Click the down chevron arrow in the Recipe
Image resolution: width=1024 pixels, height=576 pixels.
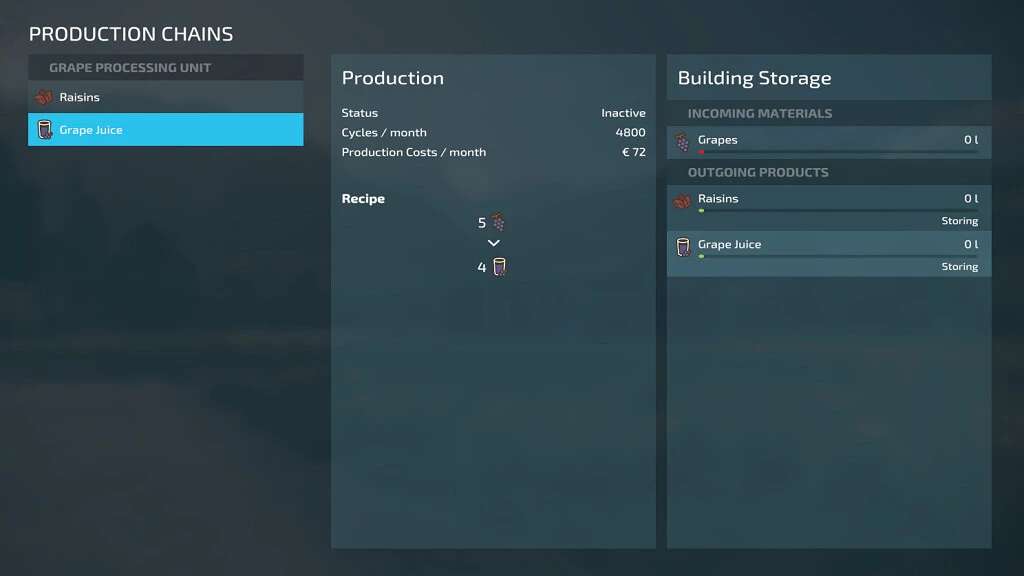coord(493,243)
